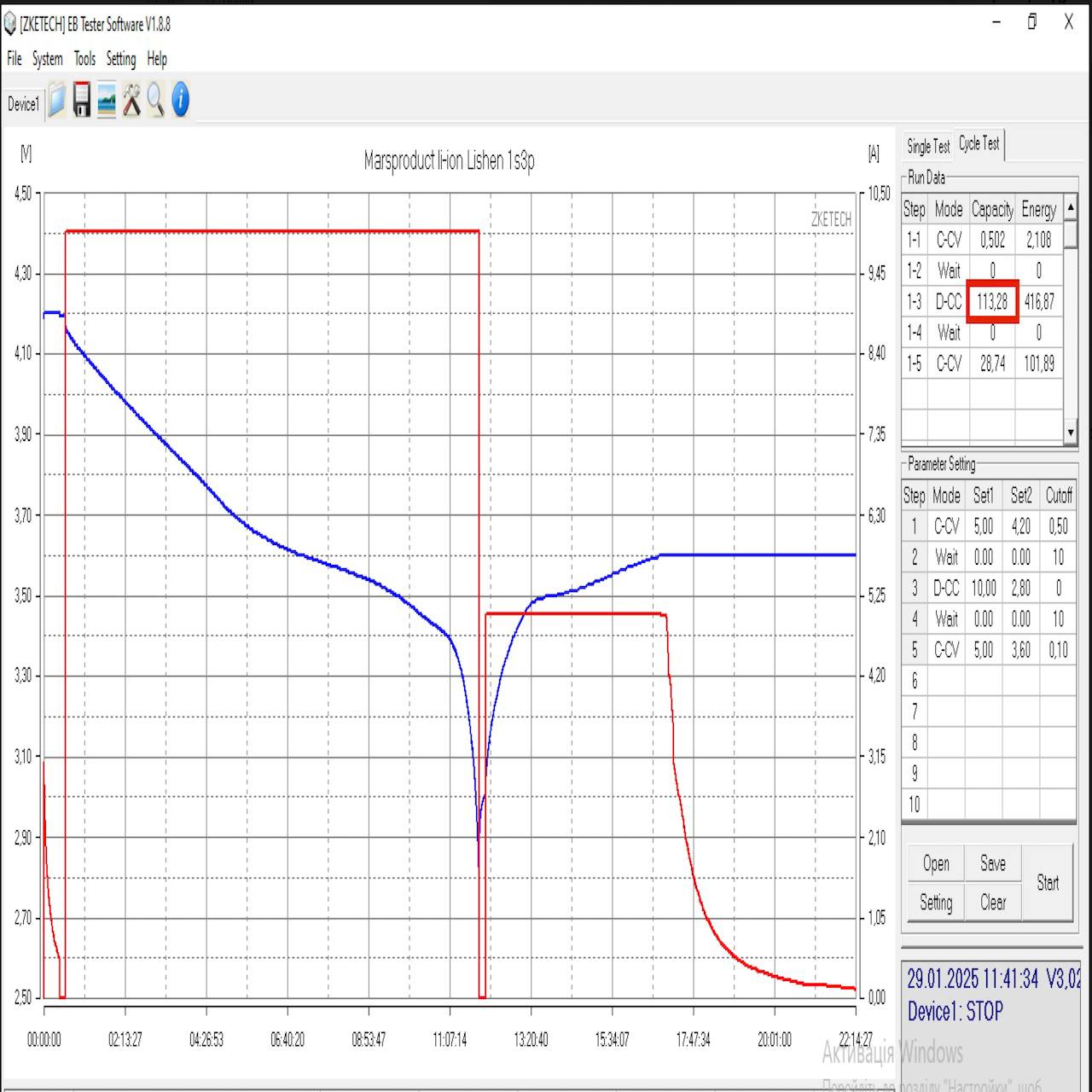Click the blue info about icon
The image size is (1092, 1092).
(x=180, y=101)
